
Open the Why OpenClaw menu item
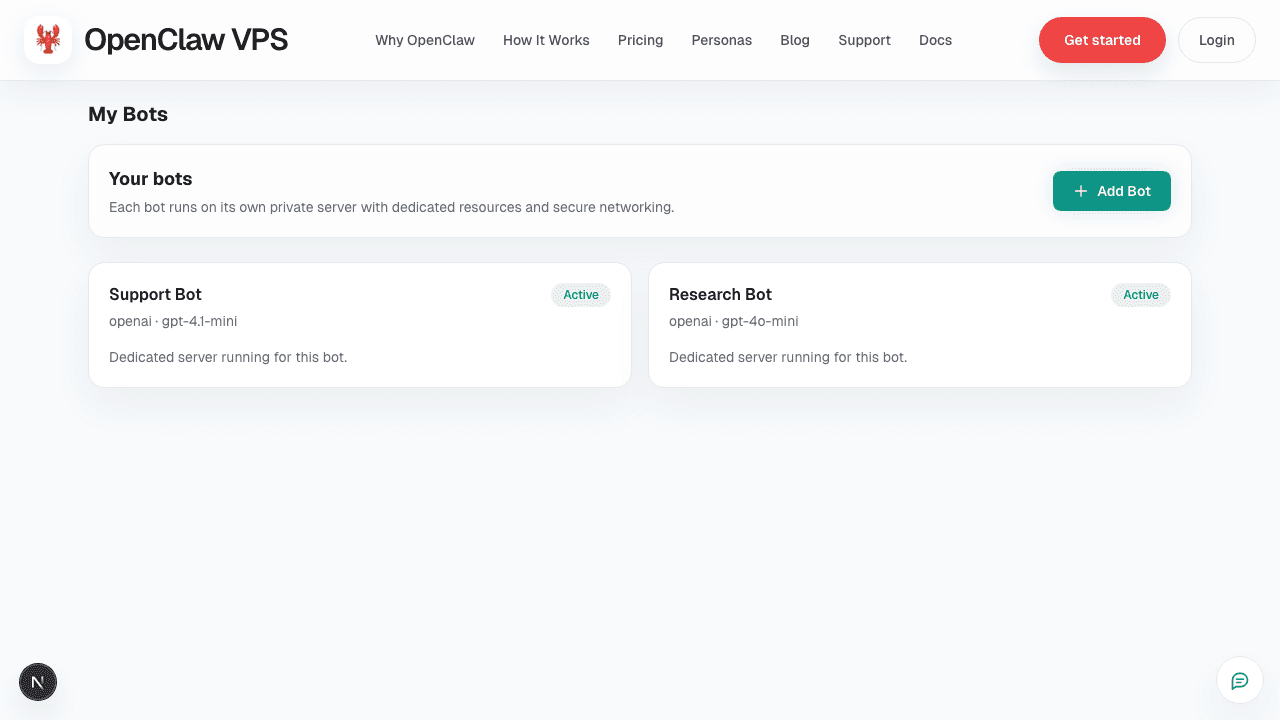point(425,40)
